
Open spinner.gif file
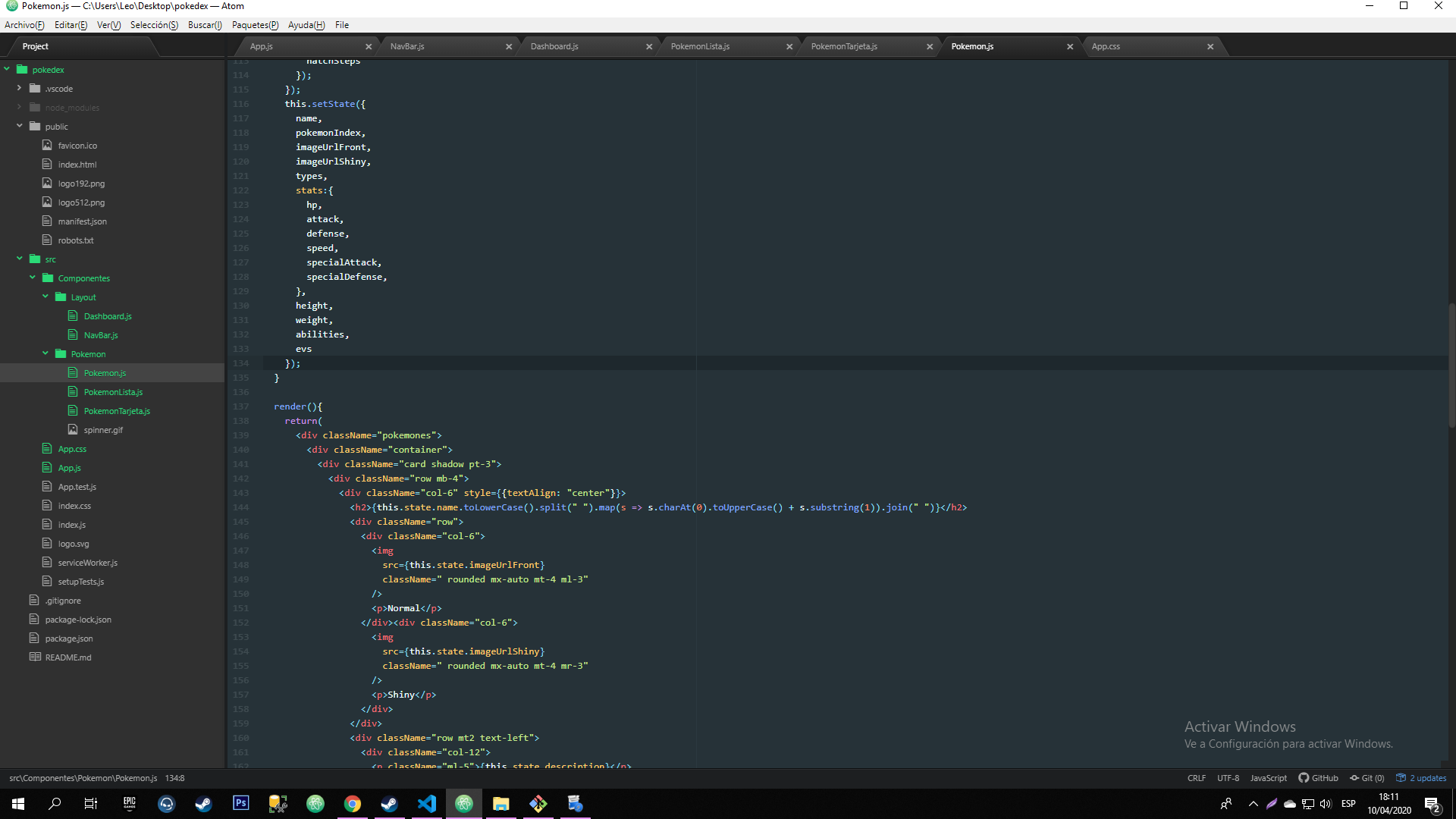click(x=103, y=430)
